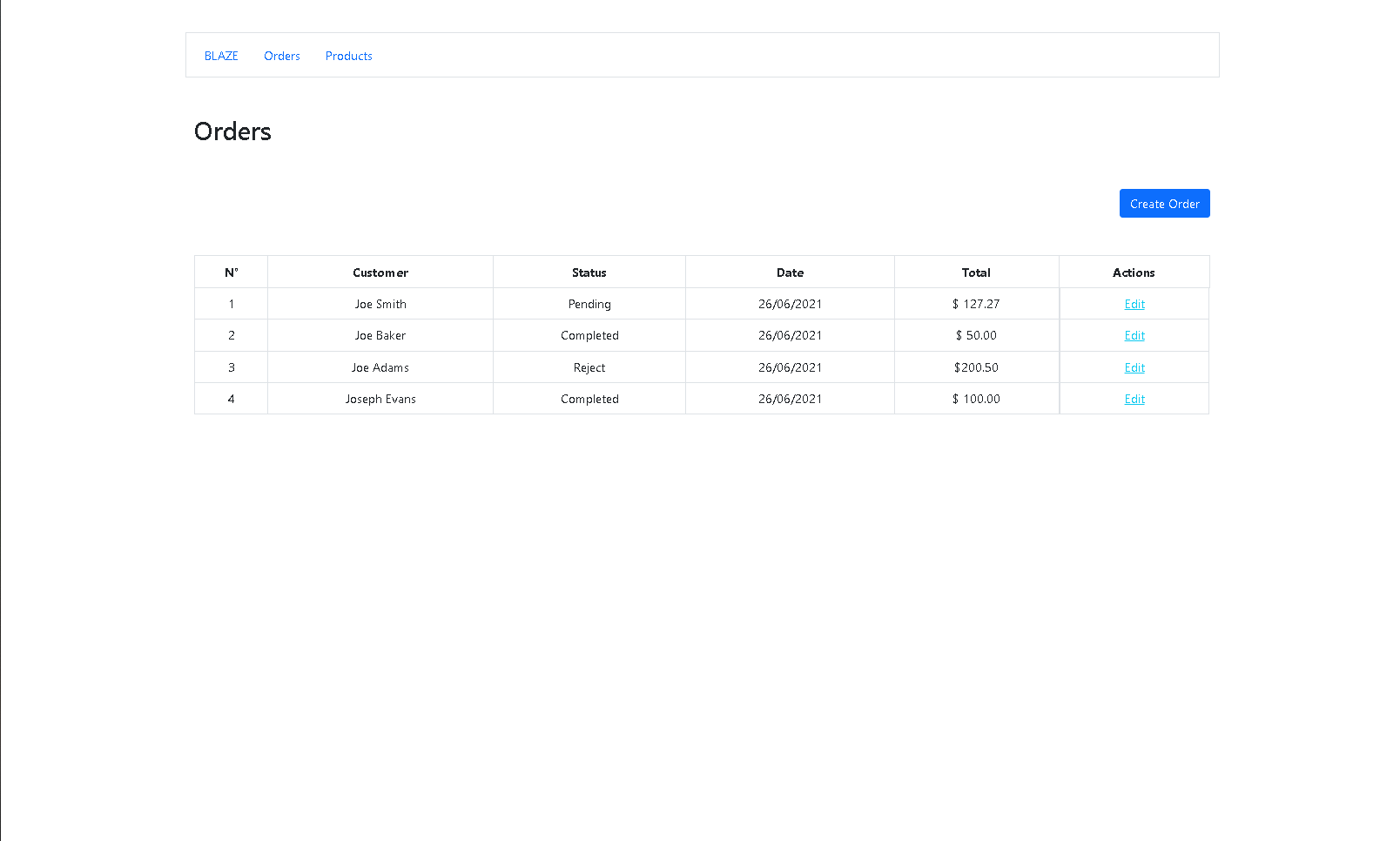Open the Orders navigation link
The height and width of the screenshot is (841, 1400).
(281, 55)
